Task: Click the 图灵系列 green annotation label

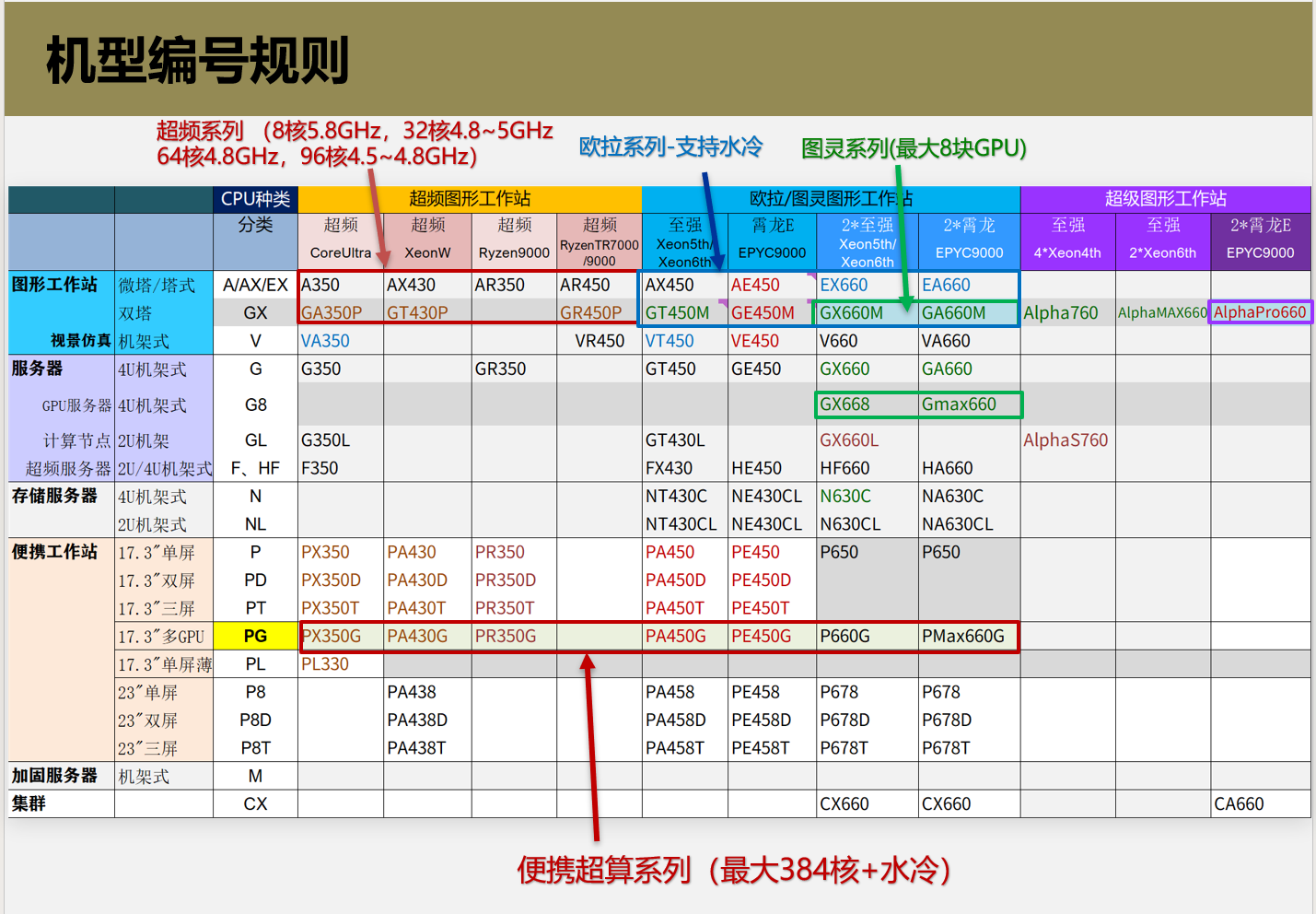Action: 913,148
